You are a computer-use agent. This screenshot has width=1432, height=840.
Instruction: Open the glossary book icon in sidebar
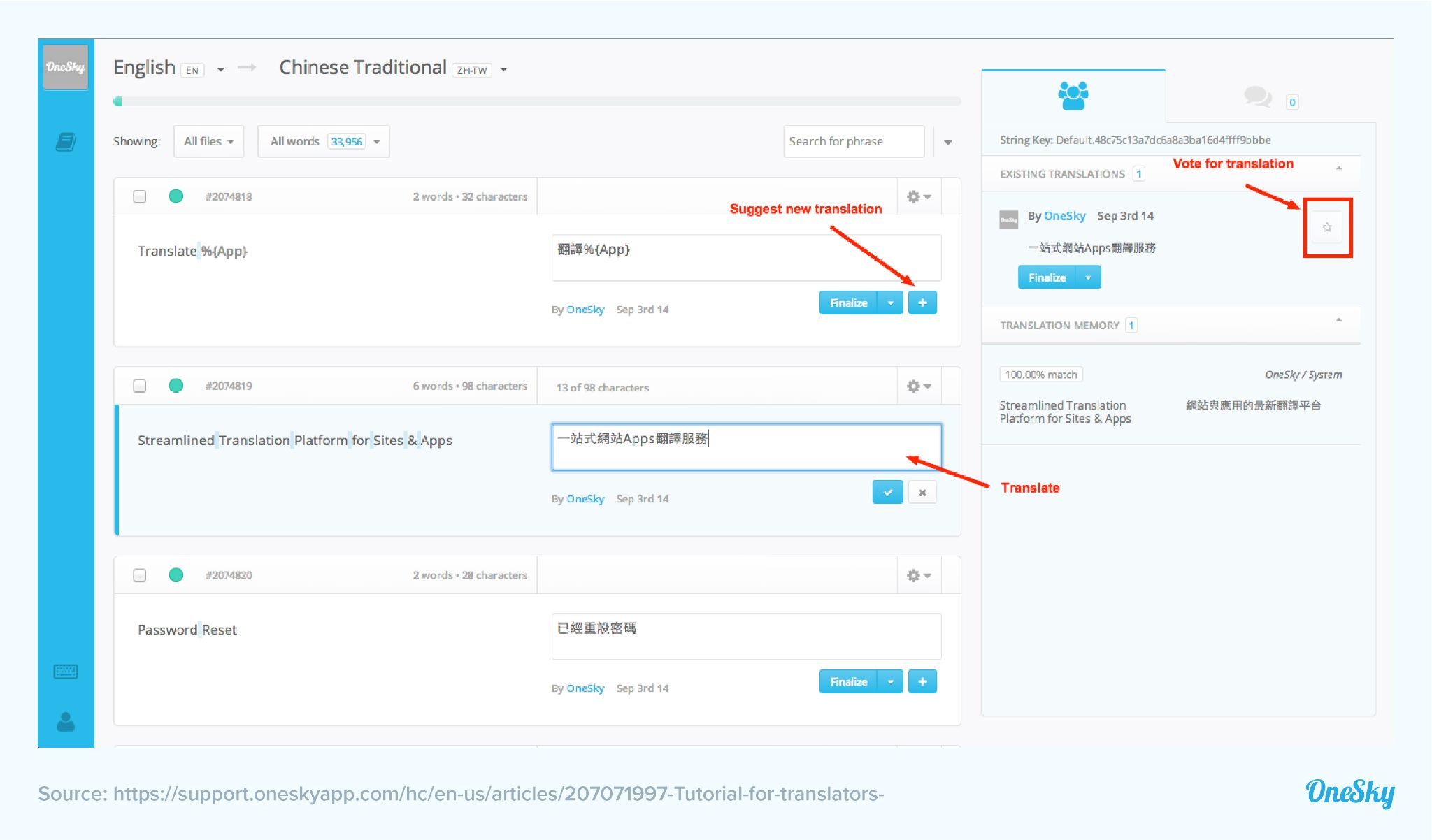pyautogui.click(x=66, y=142)
